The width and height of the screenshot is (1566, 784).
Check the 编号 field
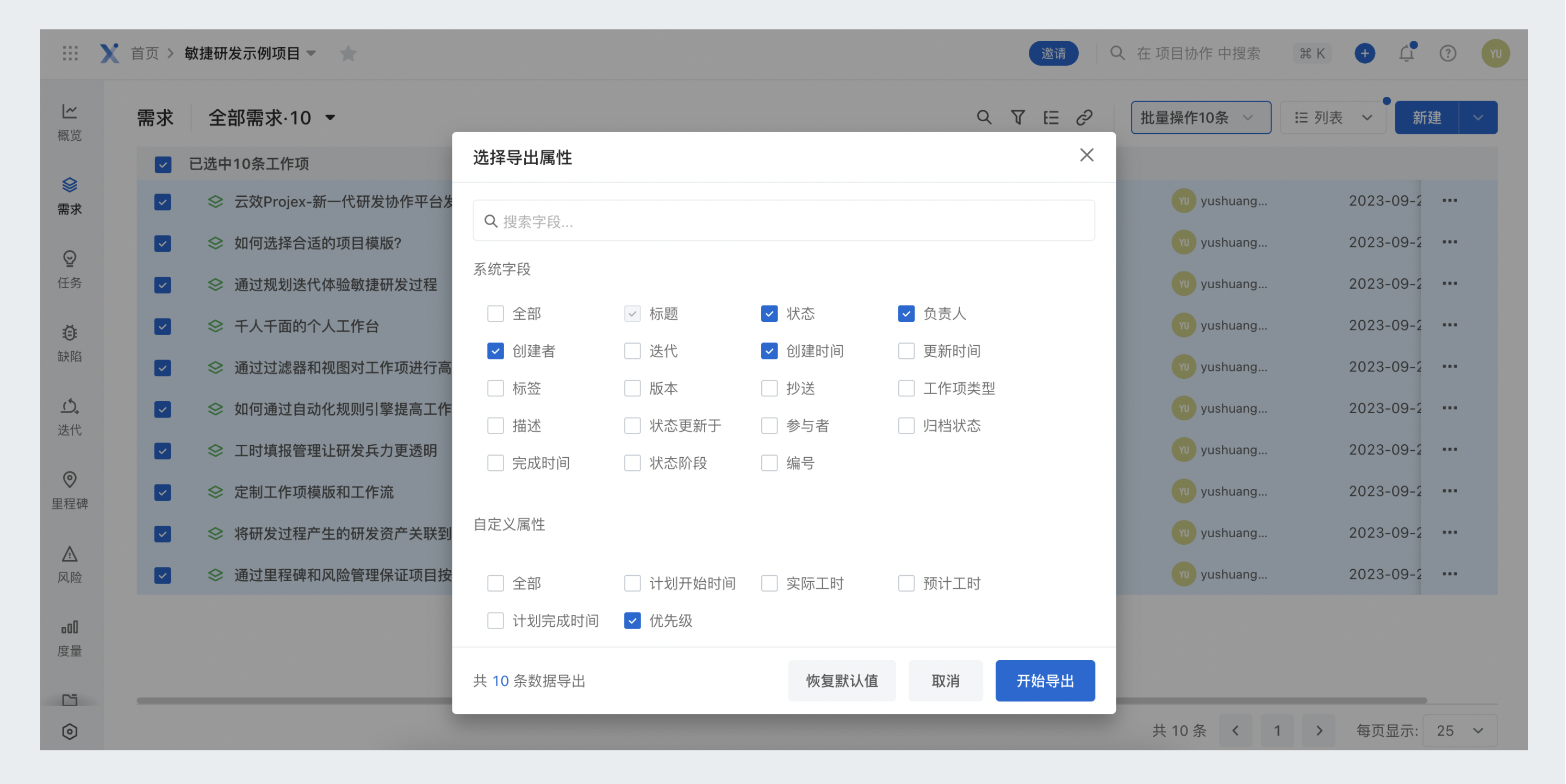(x=769, y=463)
